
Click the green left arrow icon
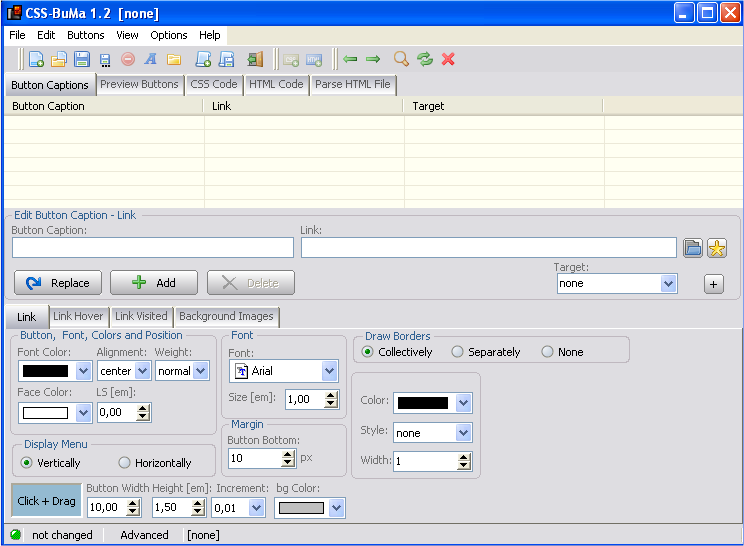pos(350,59)
